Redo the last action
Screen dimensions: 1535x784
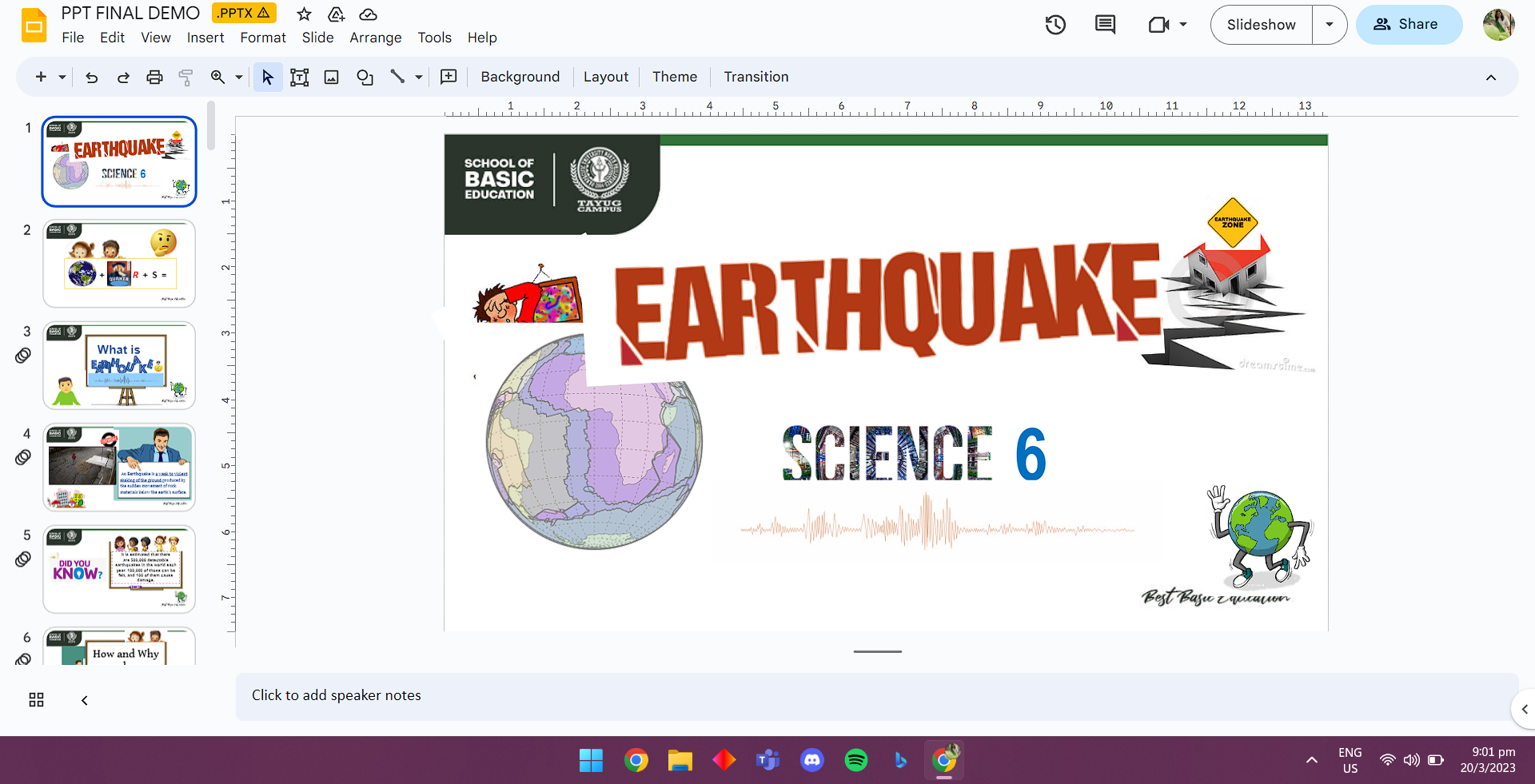click(123, 77)
